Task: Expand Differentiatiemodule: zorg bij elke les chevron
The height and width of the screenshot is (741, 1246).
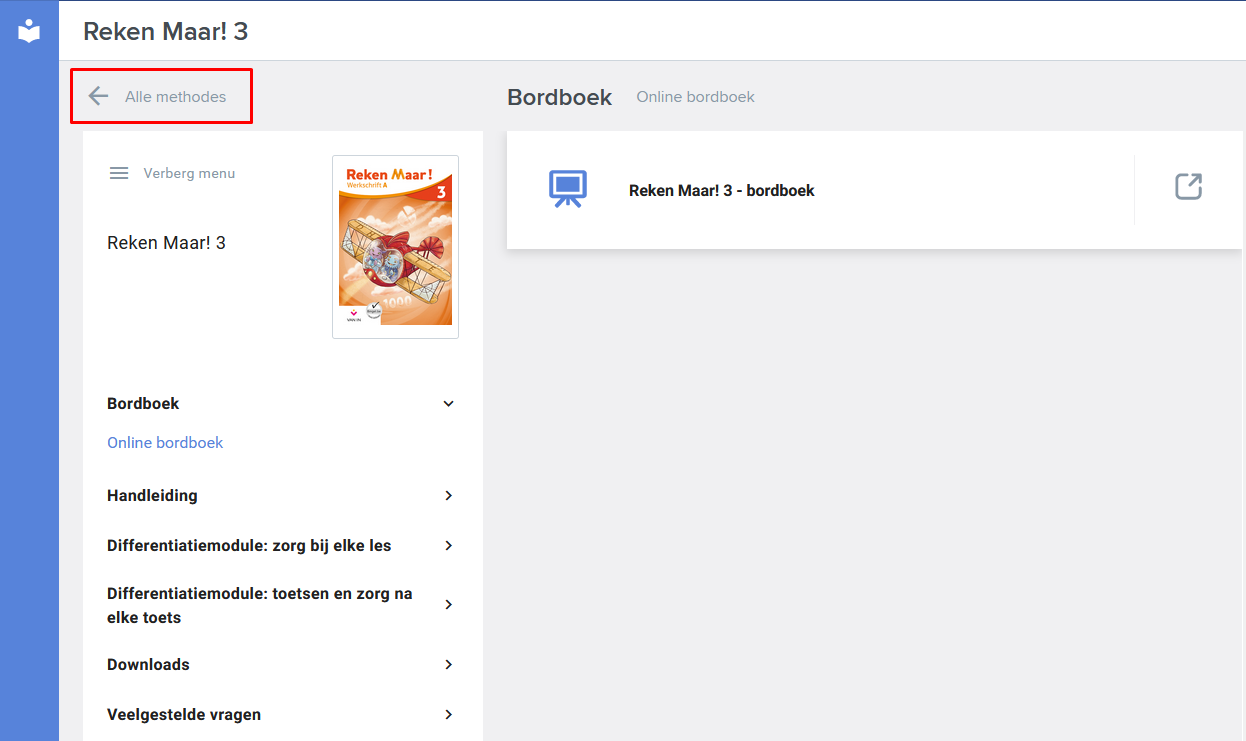Action: click(x=448, y=546)
